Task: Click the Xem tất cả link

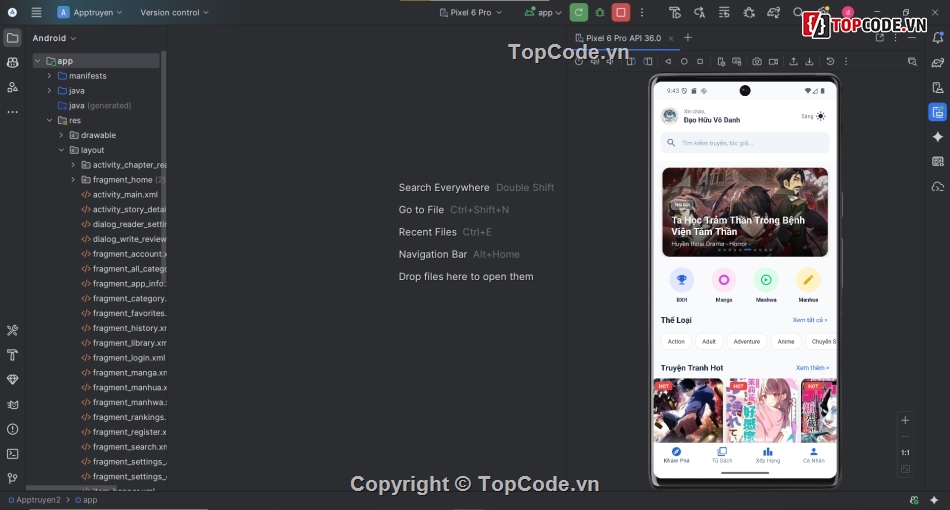Action: coord(809,320)
